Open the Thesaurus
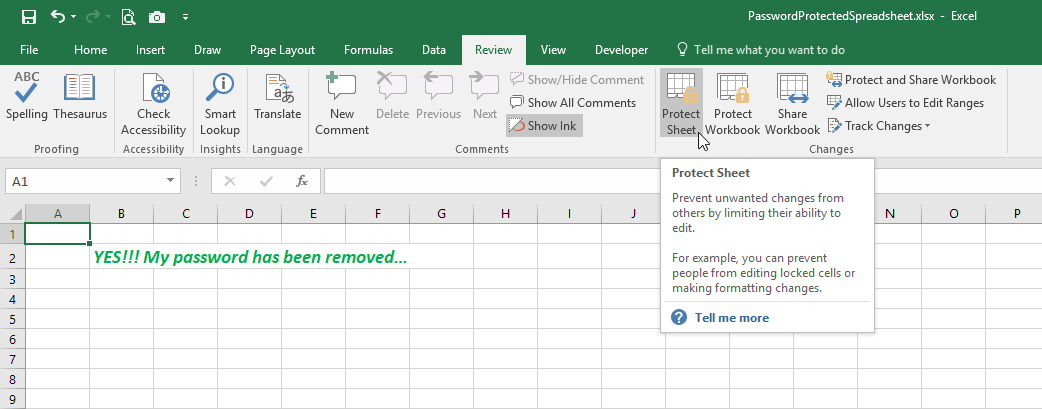Viewport: 1042px width, 409px height. 80,97
